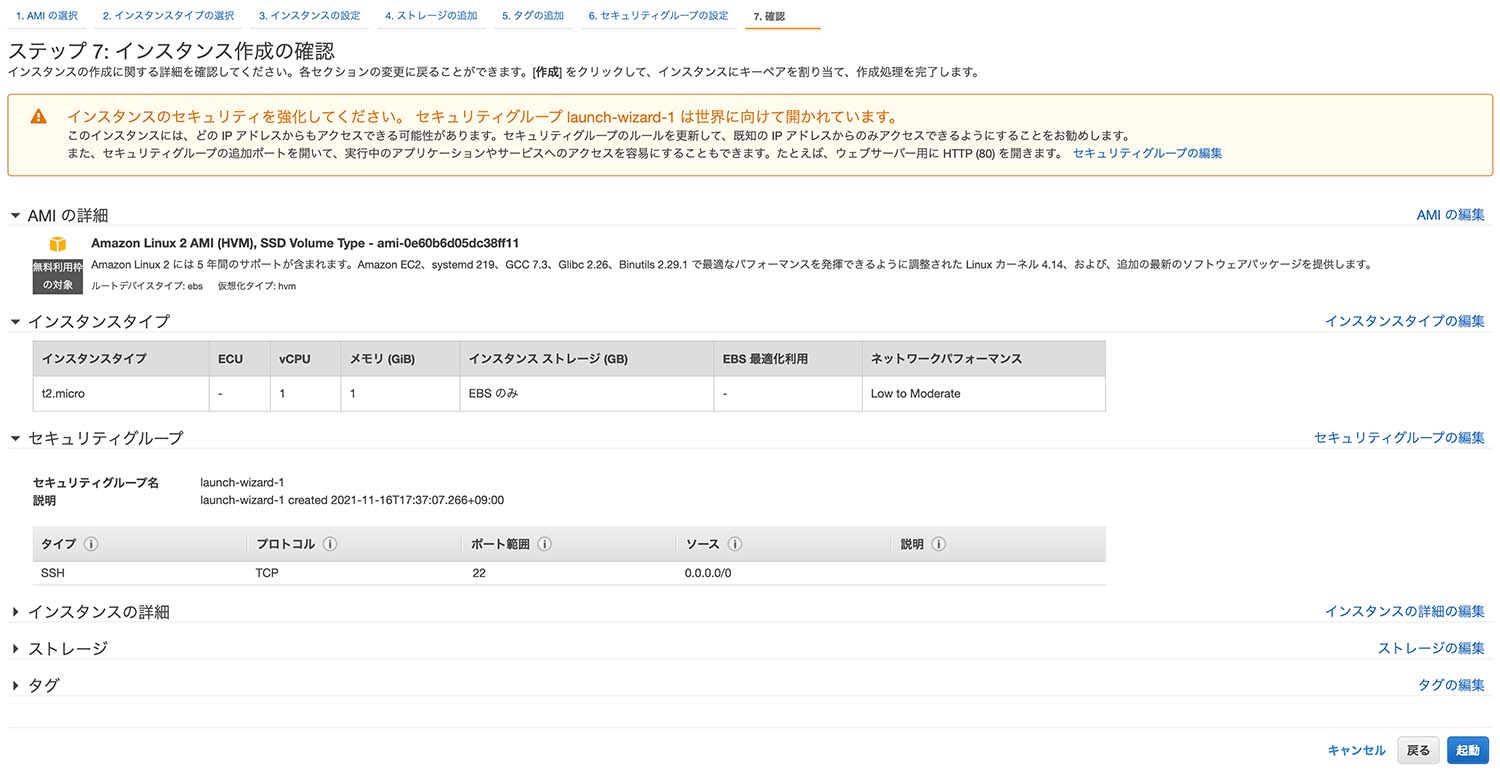Collapse the インスタンスタイプ section
This screenshot has height=780, width=1500.
click(x=15, y=322)
